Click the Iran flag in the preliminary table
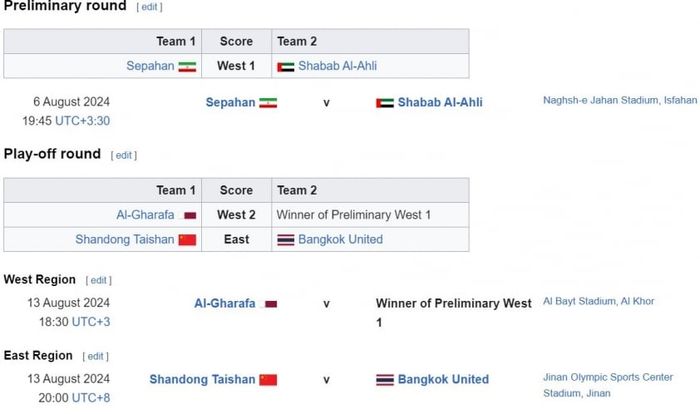 (x=187, y=67)
